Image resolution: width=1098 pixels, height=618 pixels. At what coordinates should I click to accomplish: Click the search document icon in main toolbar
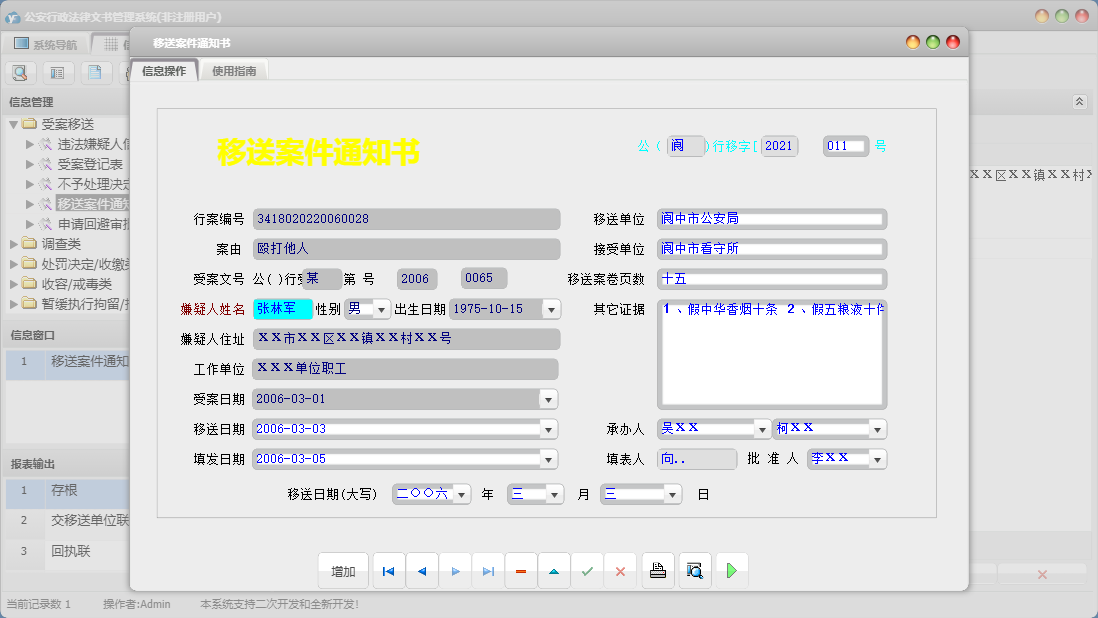pos(21,72)
